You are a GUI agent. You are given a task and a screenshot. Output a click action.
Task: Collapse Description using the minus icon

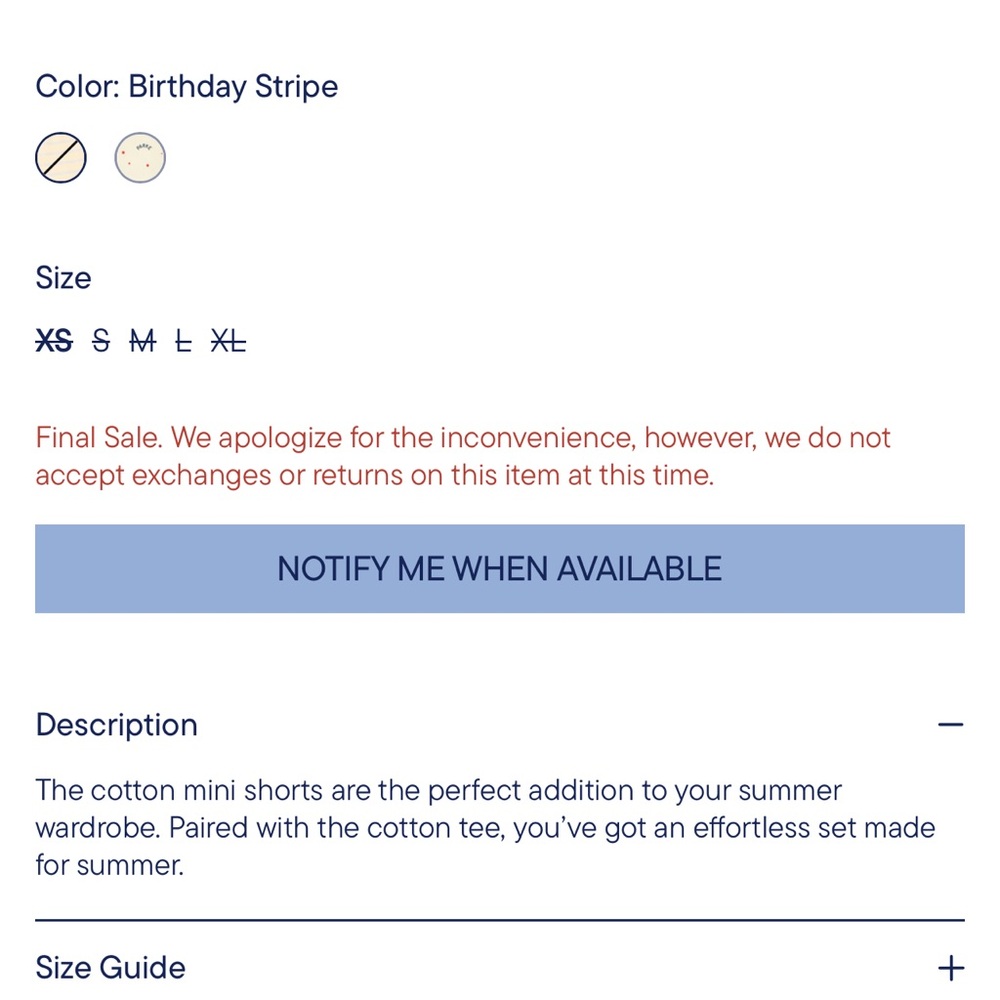click(950, 725)
